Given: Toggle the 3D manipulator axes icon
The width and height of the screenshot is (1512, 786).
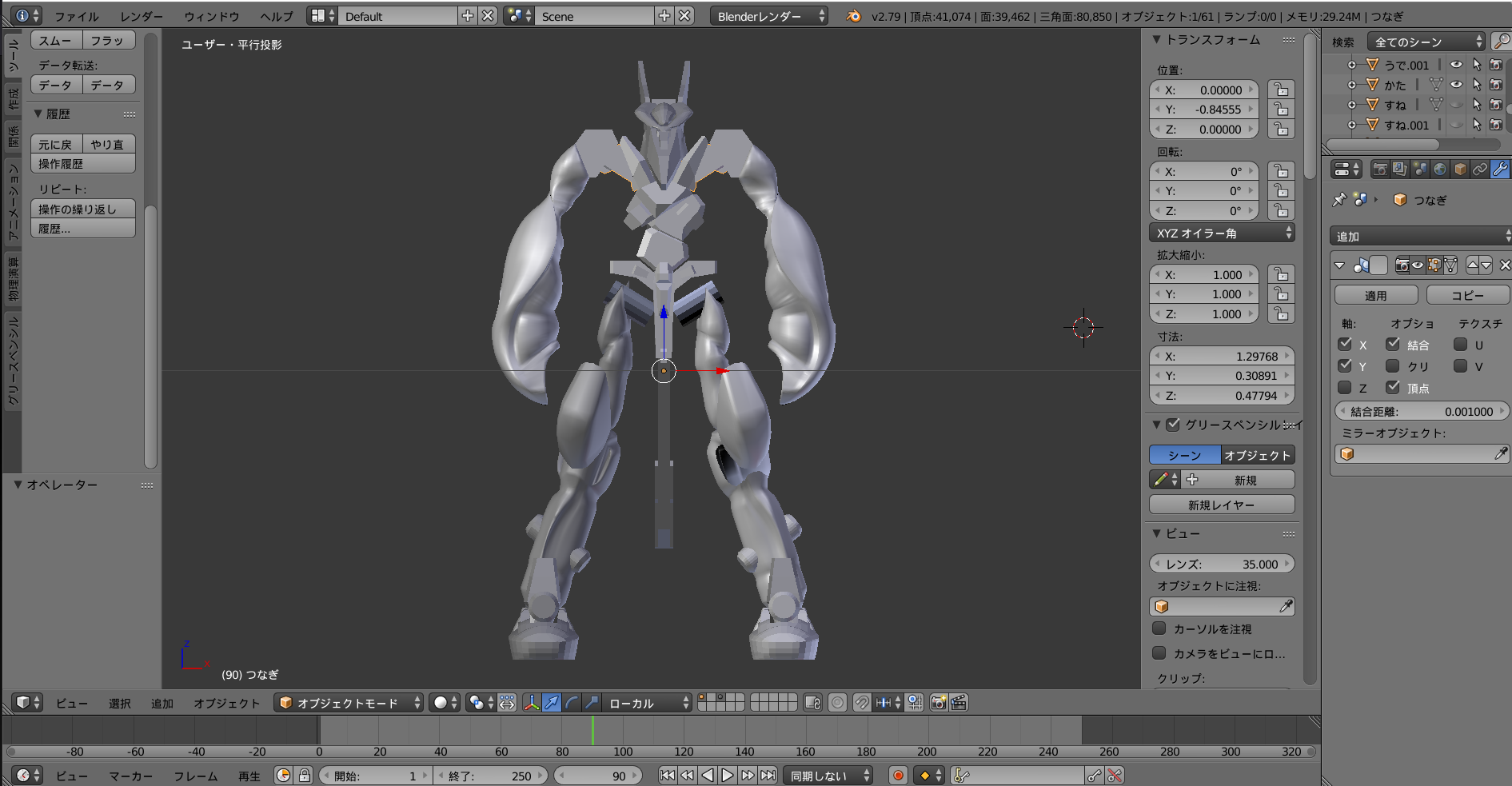Looking at the screenshot, I should click(532, 703).
